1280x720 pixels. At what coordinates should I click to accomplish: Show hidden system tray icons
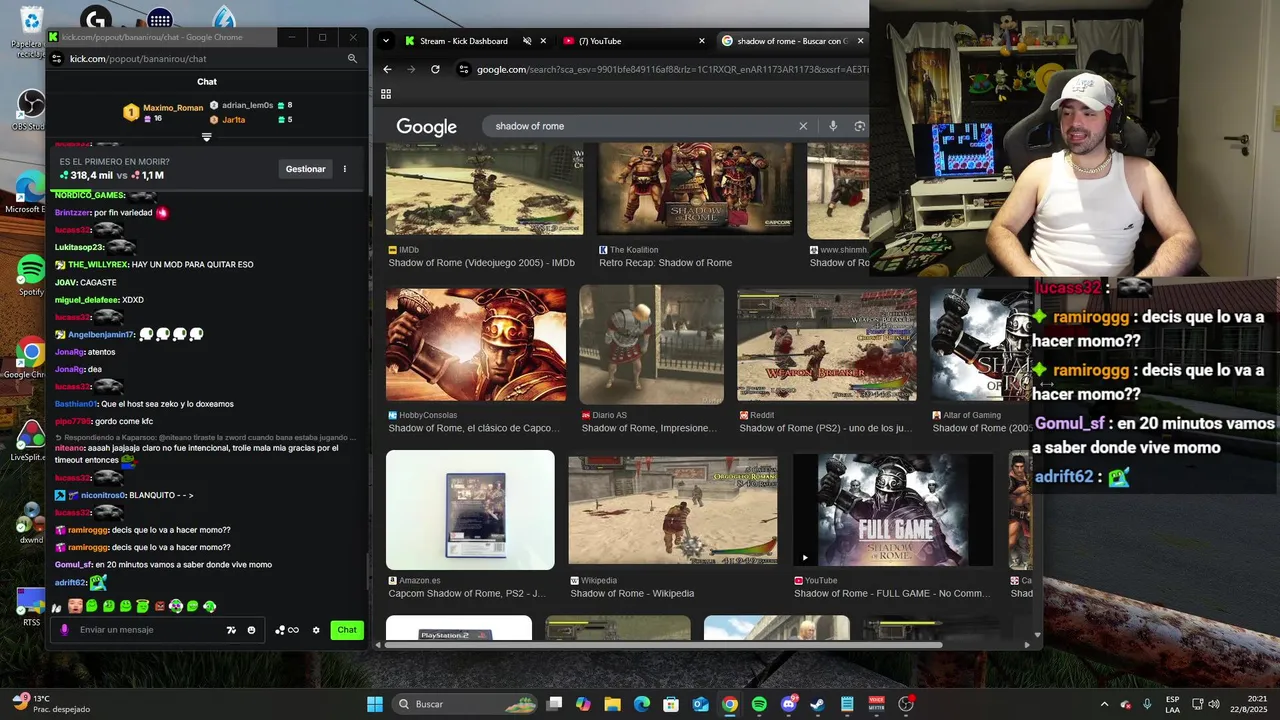(x=1104, y=704)
